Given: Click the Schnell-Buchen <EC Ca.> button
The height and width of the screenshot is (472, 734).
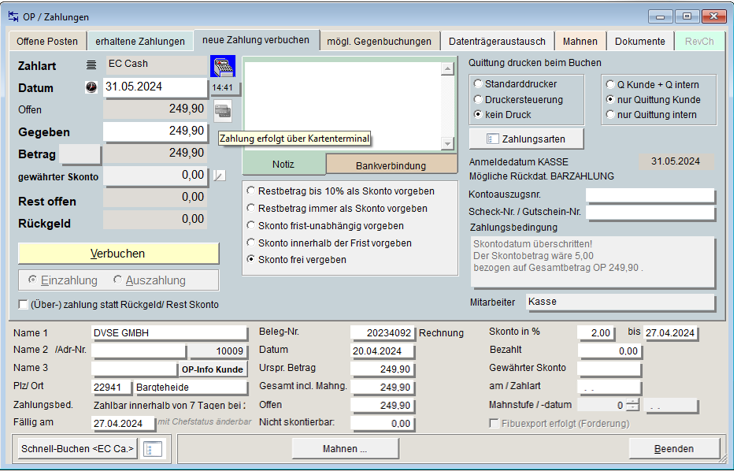Looking at the screenshot, I should pyautogui.click(x=78, y=449).
